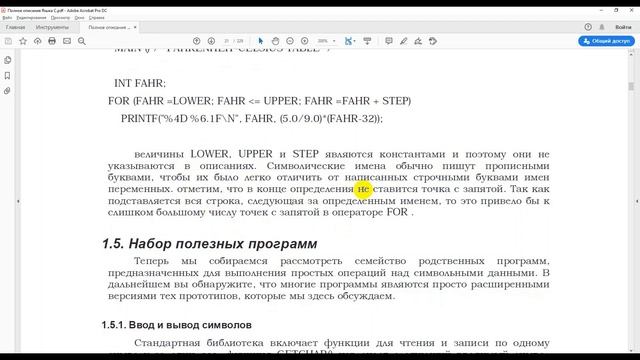
Task: Switch to the Инструменты tab
Action: coord(52,27)
